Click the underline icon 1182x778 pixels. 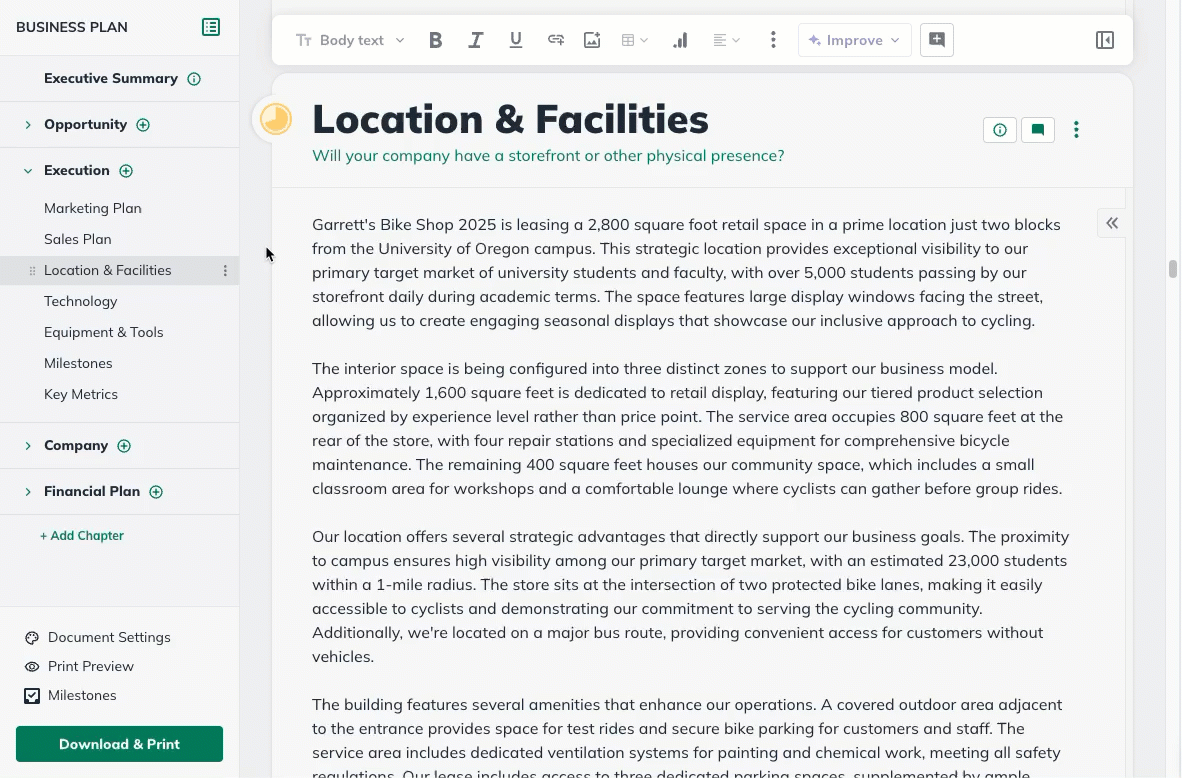click(516, 40)
